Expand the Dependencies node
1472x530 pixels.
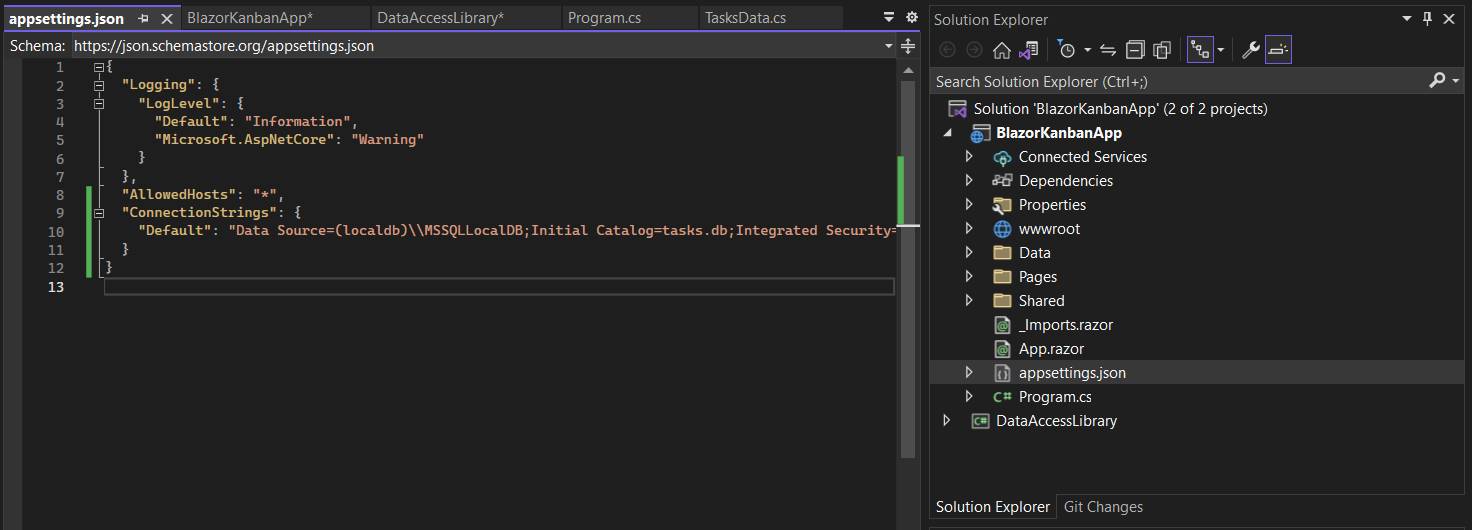coord(969,181)
